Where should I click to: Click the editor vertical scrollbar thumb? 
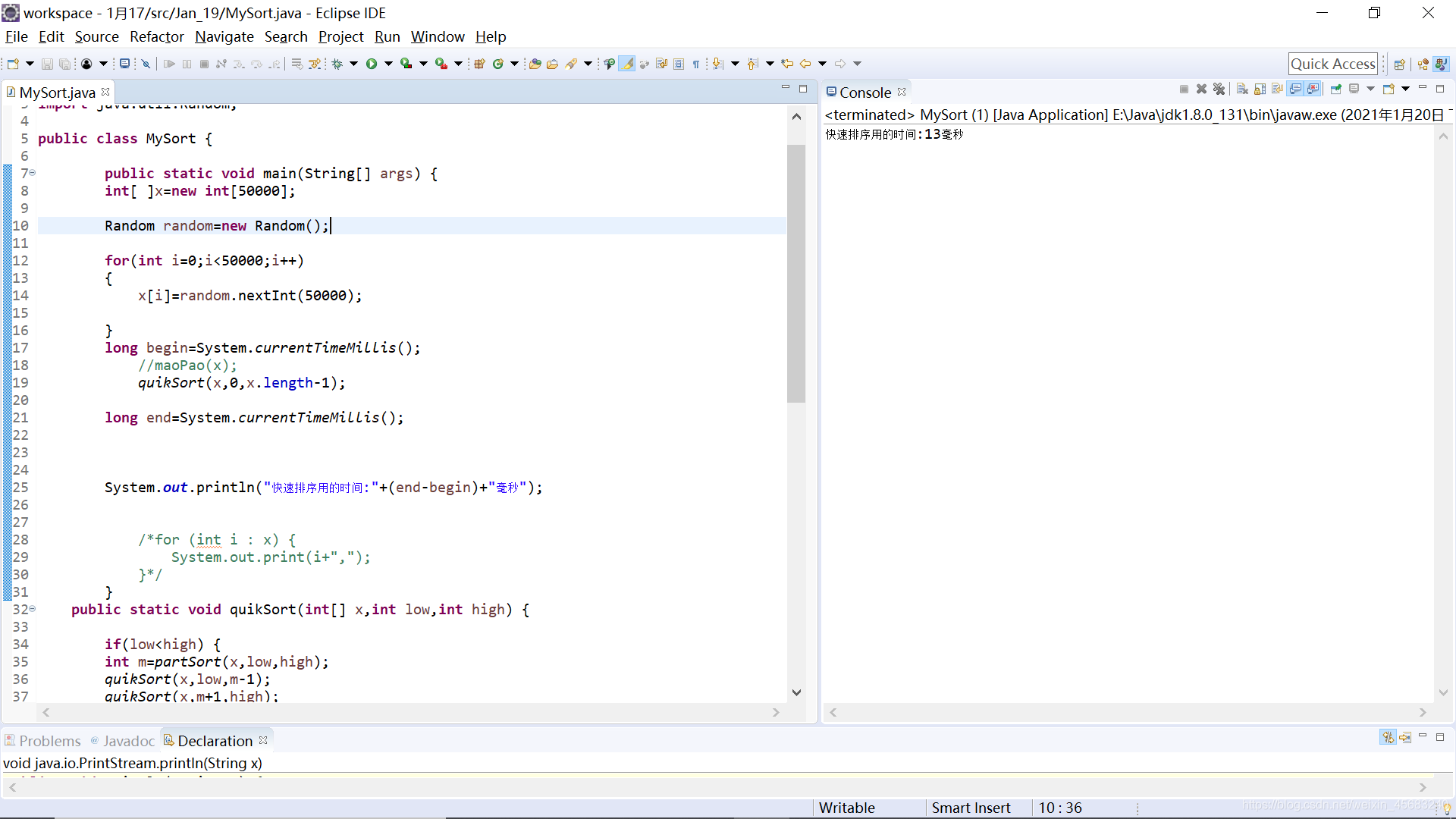(x=795, y=273)
